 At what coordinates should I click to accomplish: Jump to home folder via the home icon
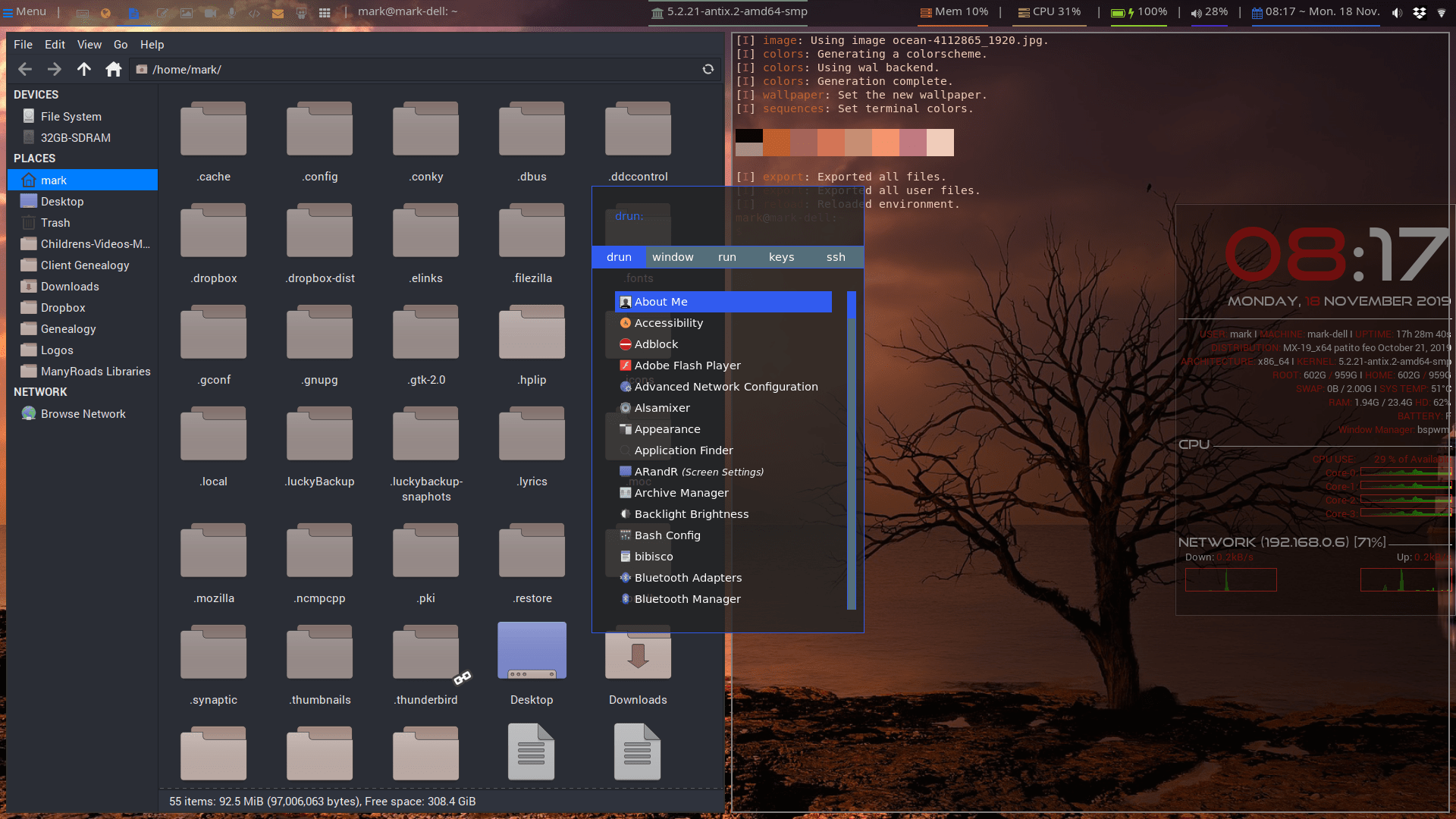pos(113,69)
